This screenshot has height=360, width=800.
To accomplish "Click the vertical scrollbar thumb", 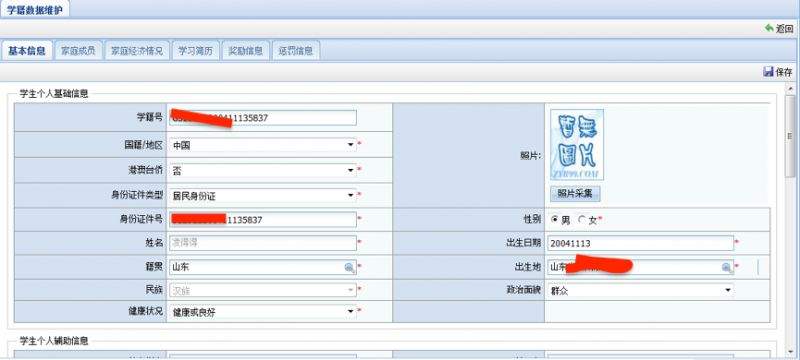I will 791,136.
